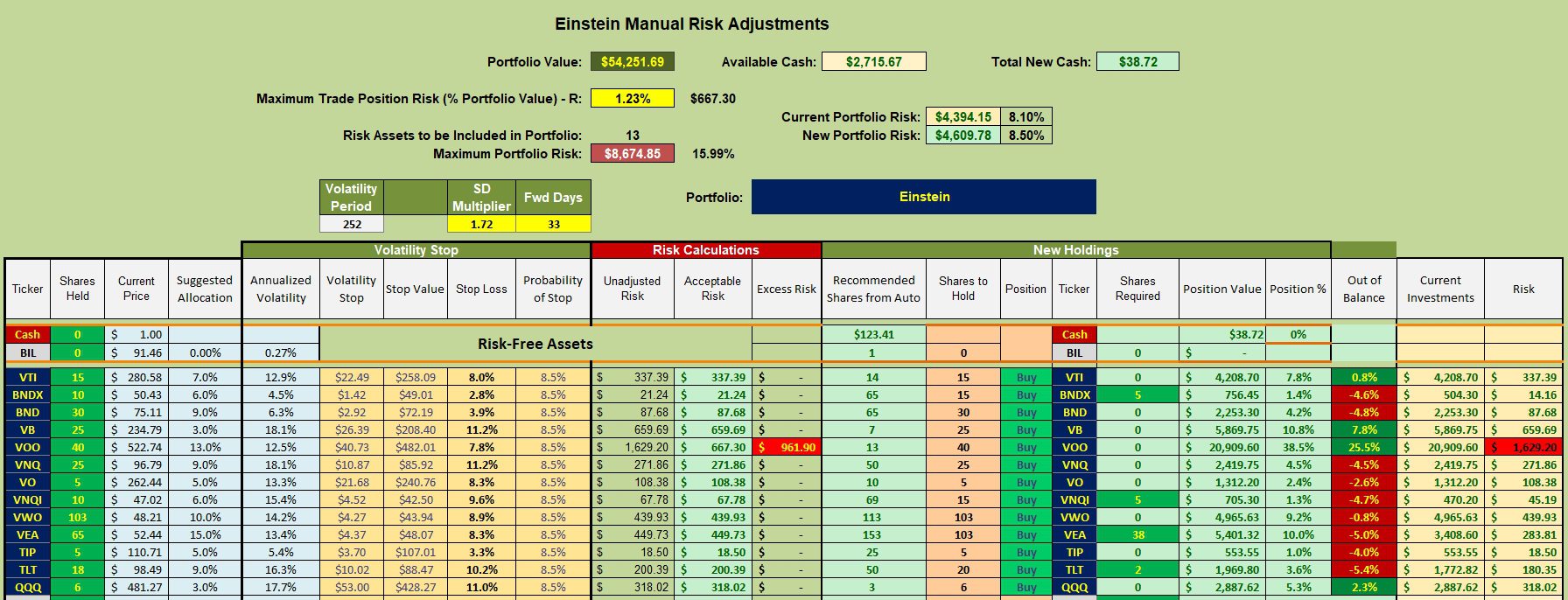Click VOO out of balance 25.5%
The height and width of the screenshot is (600, 1568).
[1363, 447]
